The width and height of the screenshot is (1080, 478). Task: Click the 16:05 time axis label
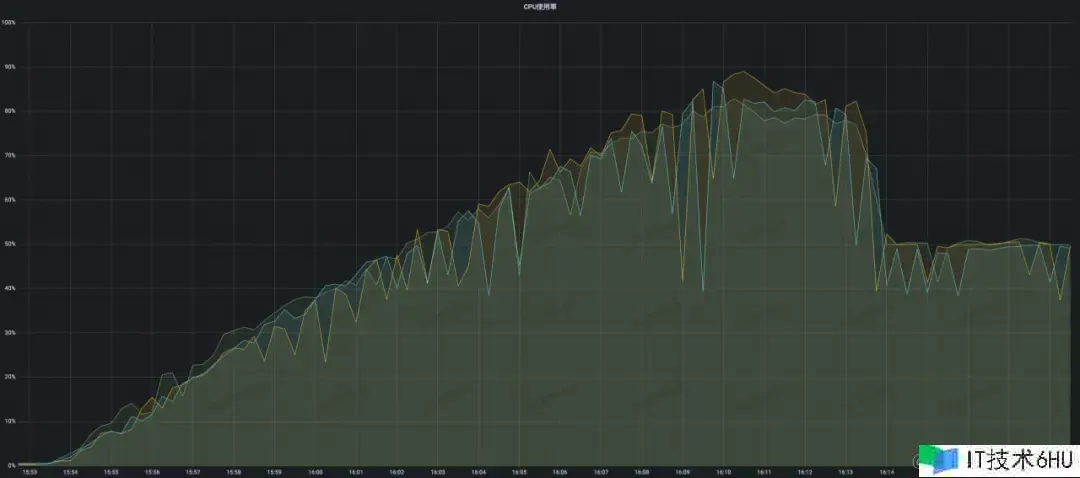519,472
